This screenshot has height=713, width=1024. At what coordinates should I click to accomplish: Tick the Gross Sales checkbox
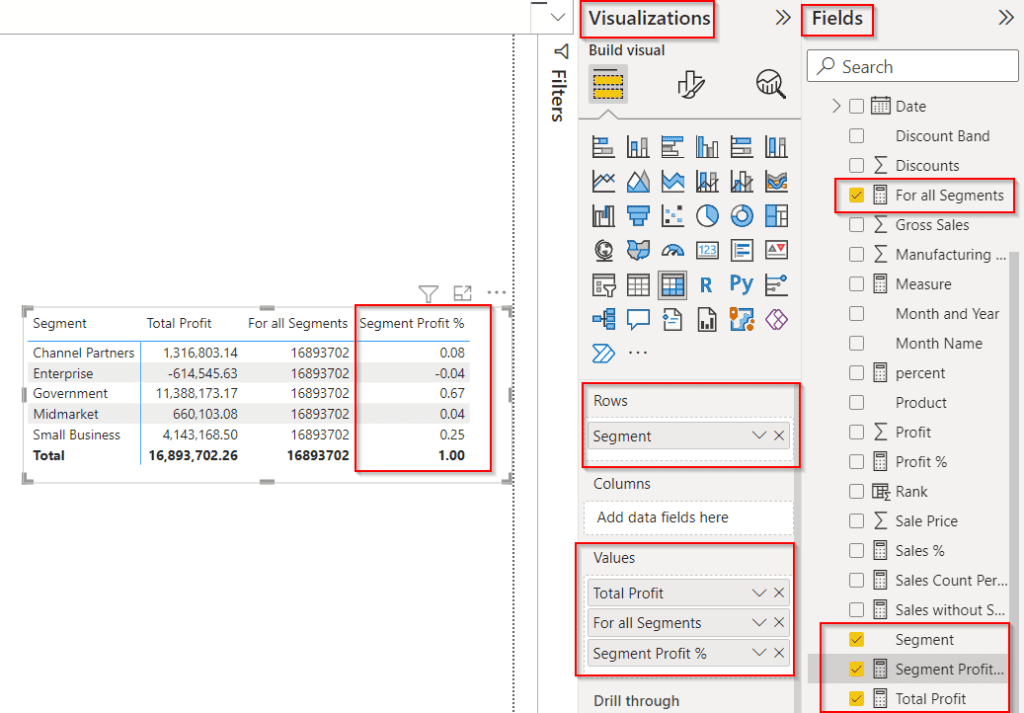(x=856, y=225)
